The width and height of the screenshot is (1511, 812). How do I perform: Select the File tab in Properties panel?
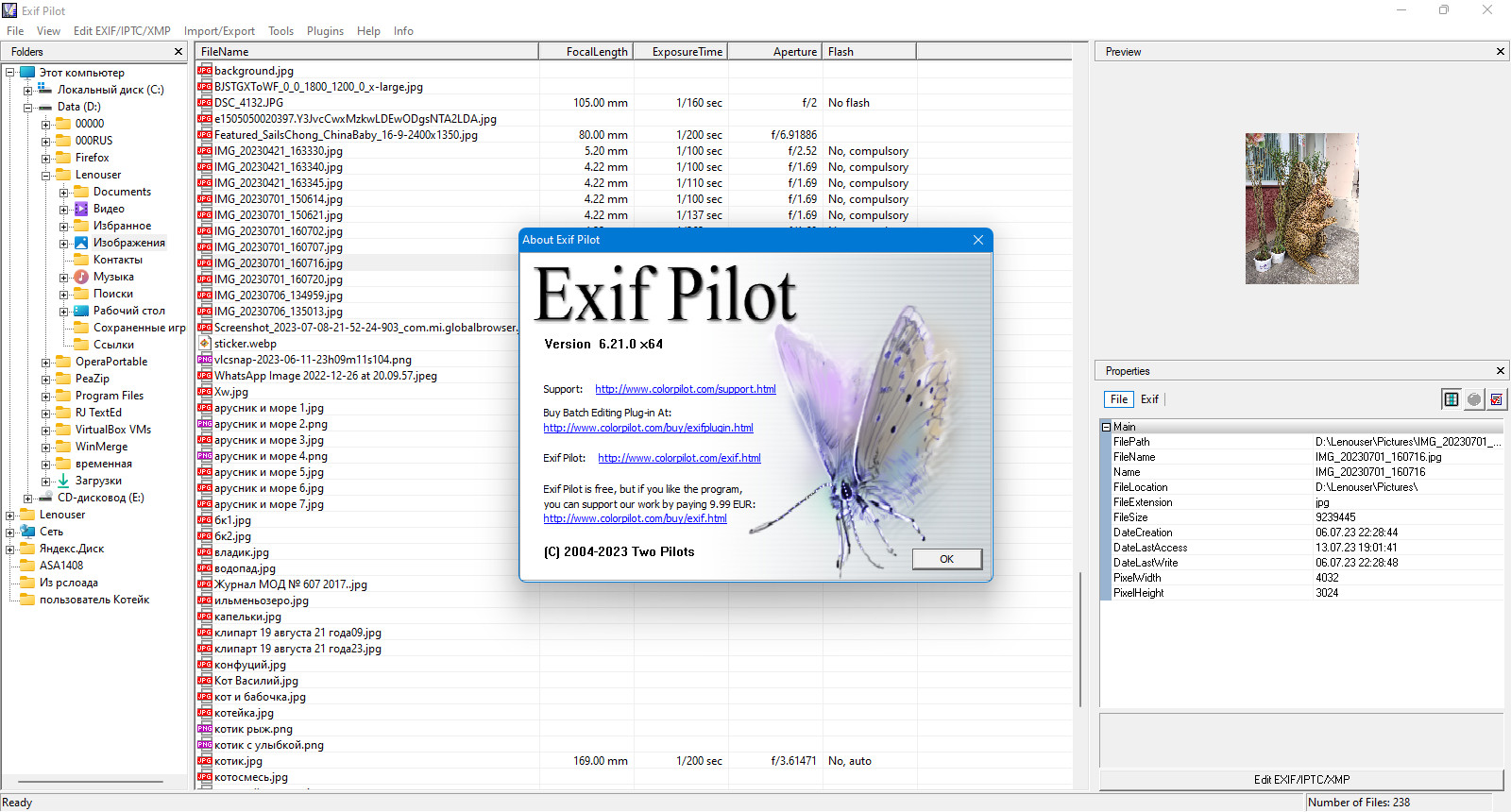click(x=1119, y=399)
